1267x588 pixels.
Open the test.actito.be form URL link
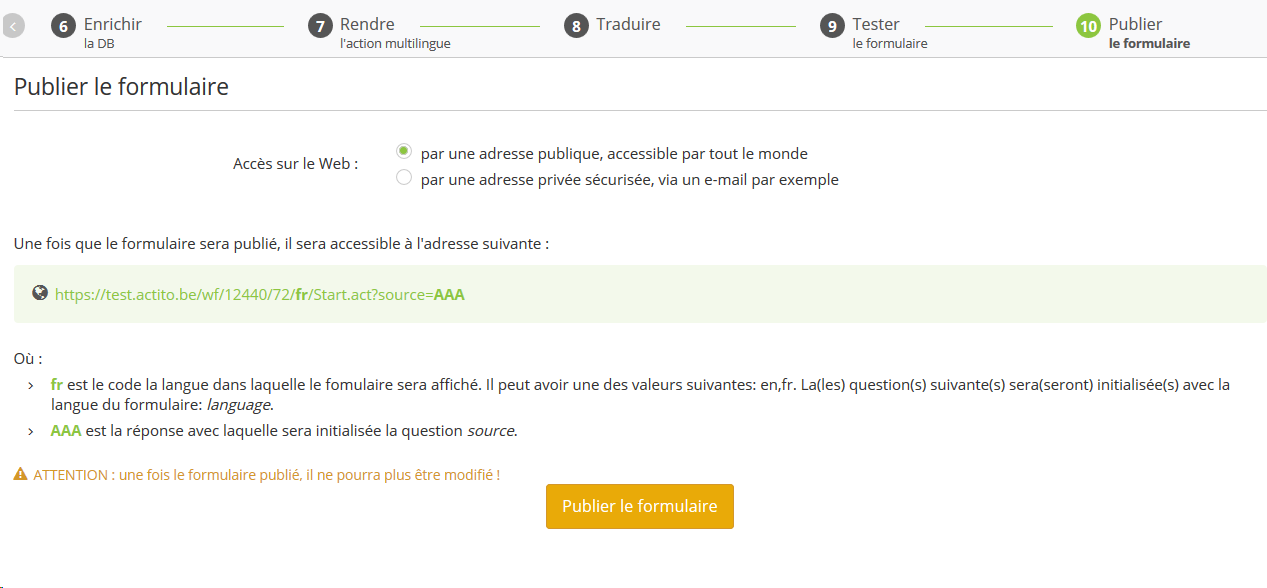[x=260, y=295]
